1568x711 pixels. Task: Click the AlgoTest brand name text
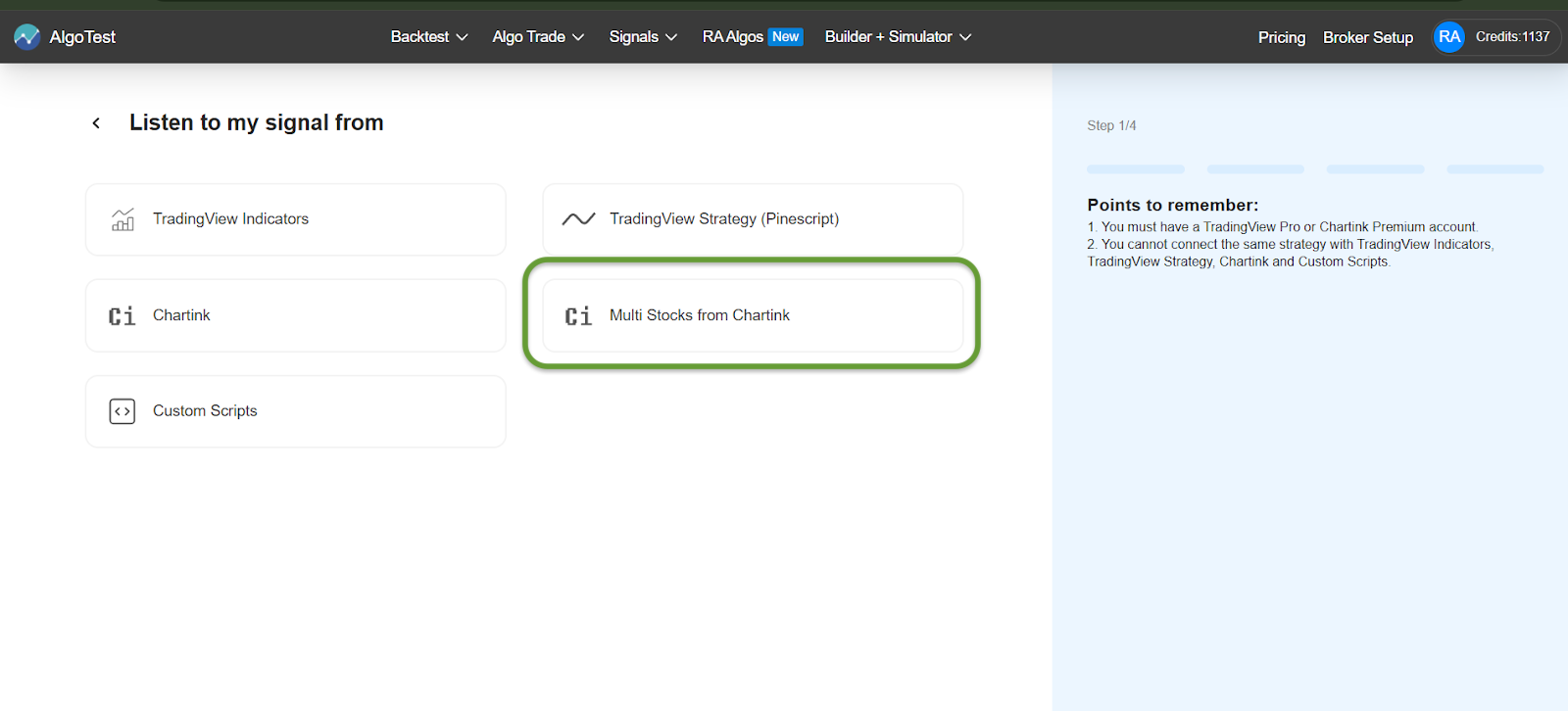(x=82, y=37)
